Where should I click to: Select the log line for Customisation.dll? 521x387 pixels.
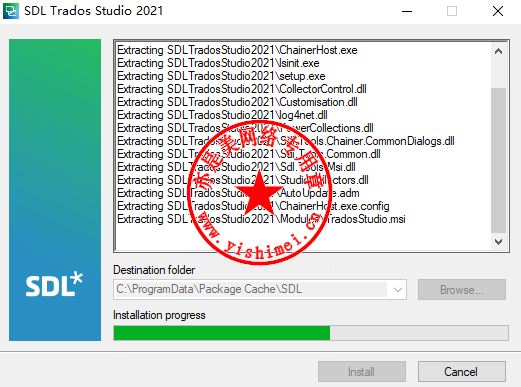[237, 102]
